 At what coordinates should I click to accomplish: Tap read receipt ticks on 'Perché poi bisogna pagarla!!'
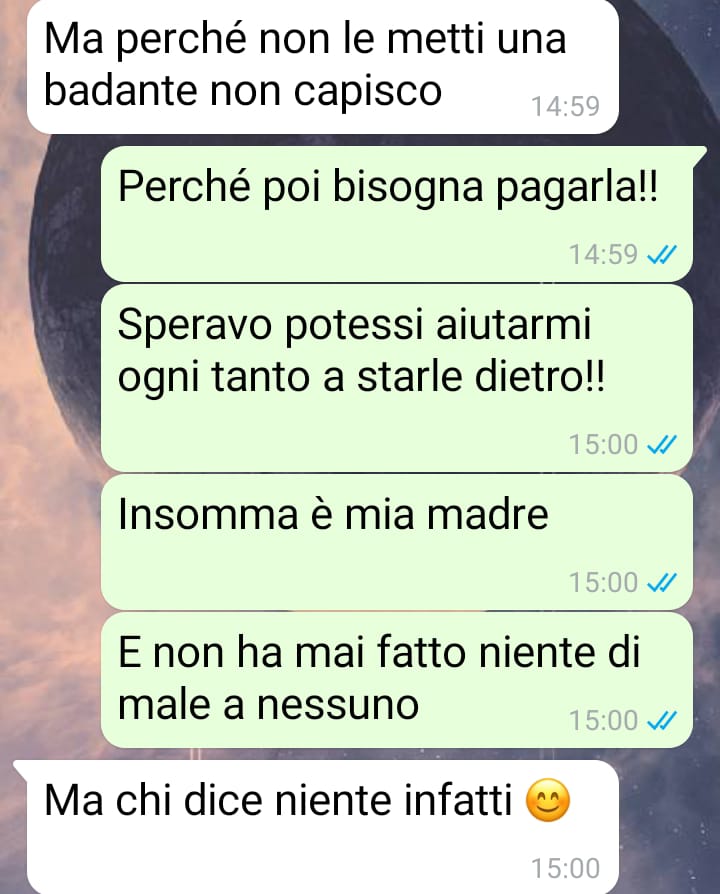click(x=661, y=255)
